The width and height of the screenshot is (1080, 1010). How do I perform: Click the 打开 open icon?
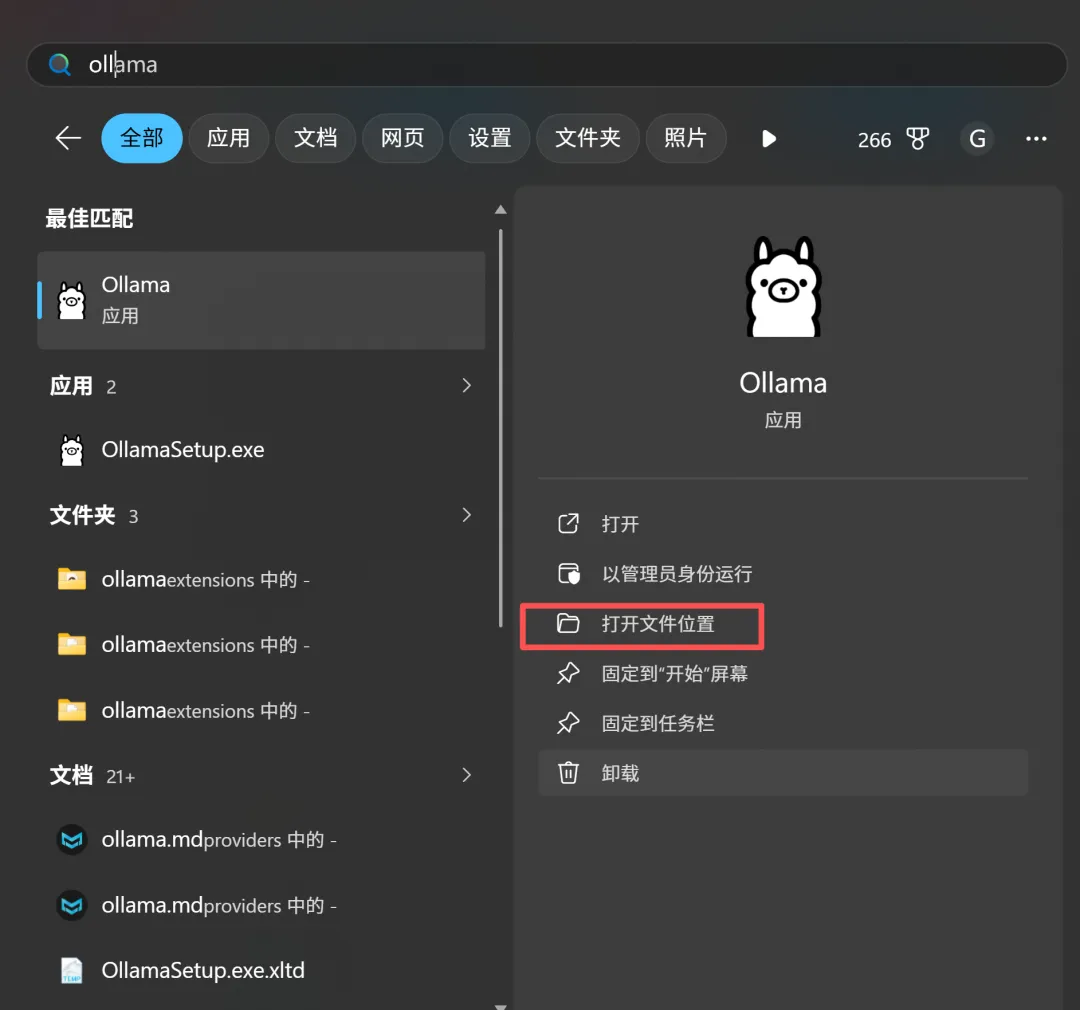(568, 524)
